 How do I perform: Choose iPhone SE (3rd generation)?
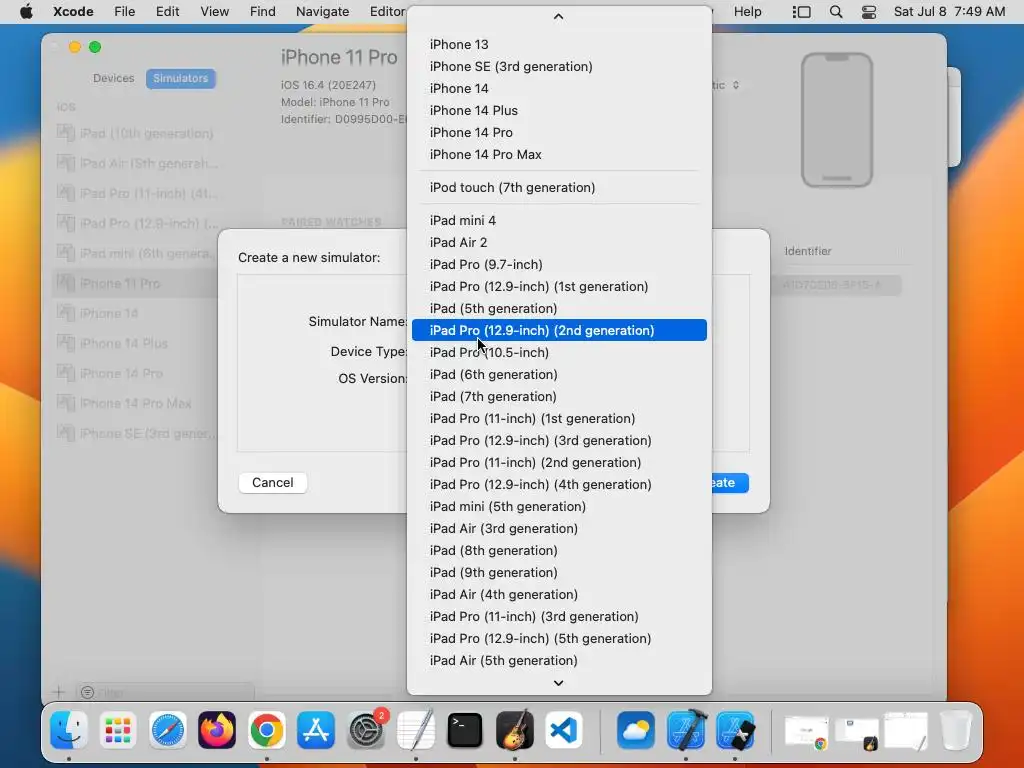[x=559, y=67]
